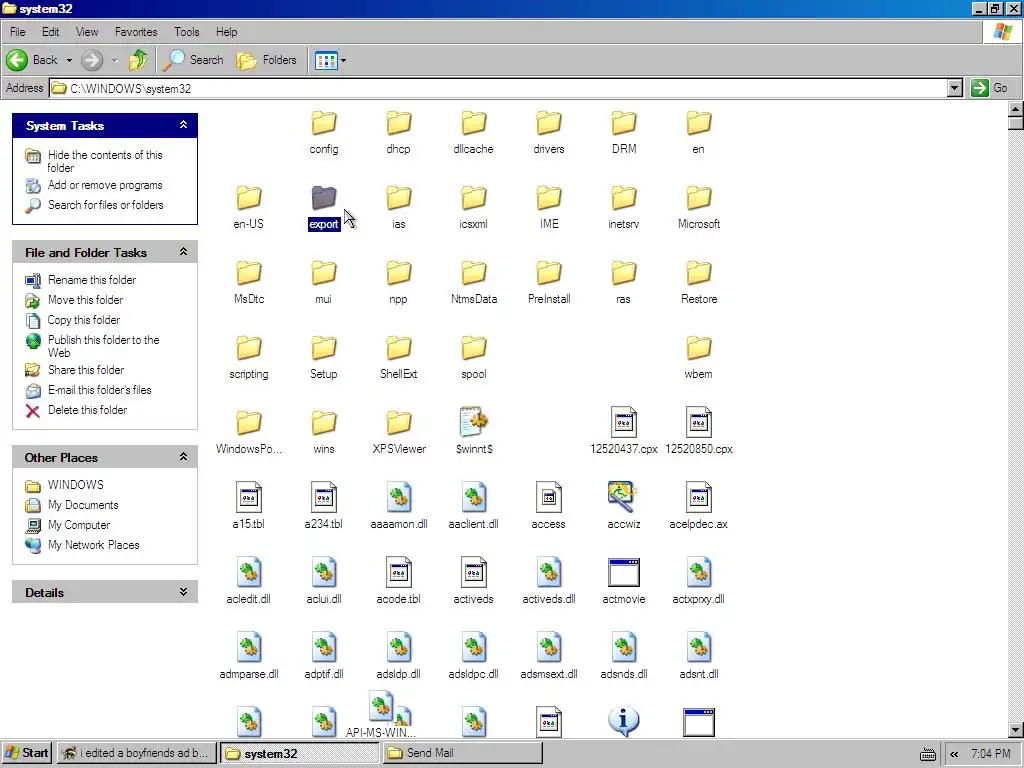The image size is (1024, 768).
Task: Open Back history dropdown arrow
Action: (69, 60)
